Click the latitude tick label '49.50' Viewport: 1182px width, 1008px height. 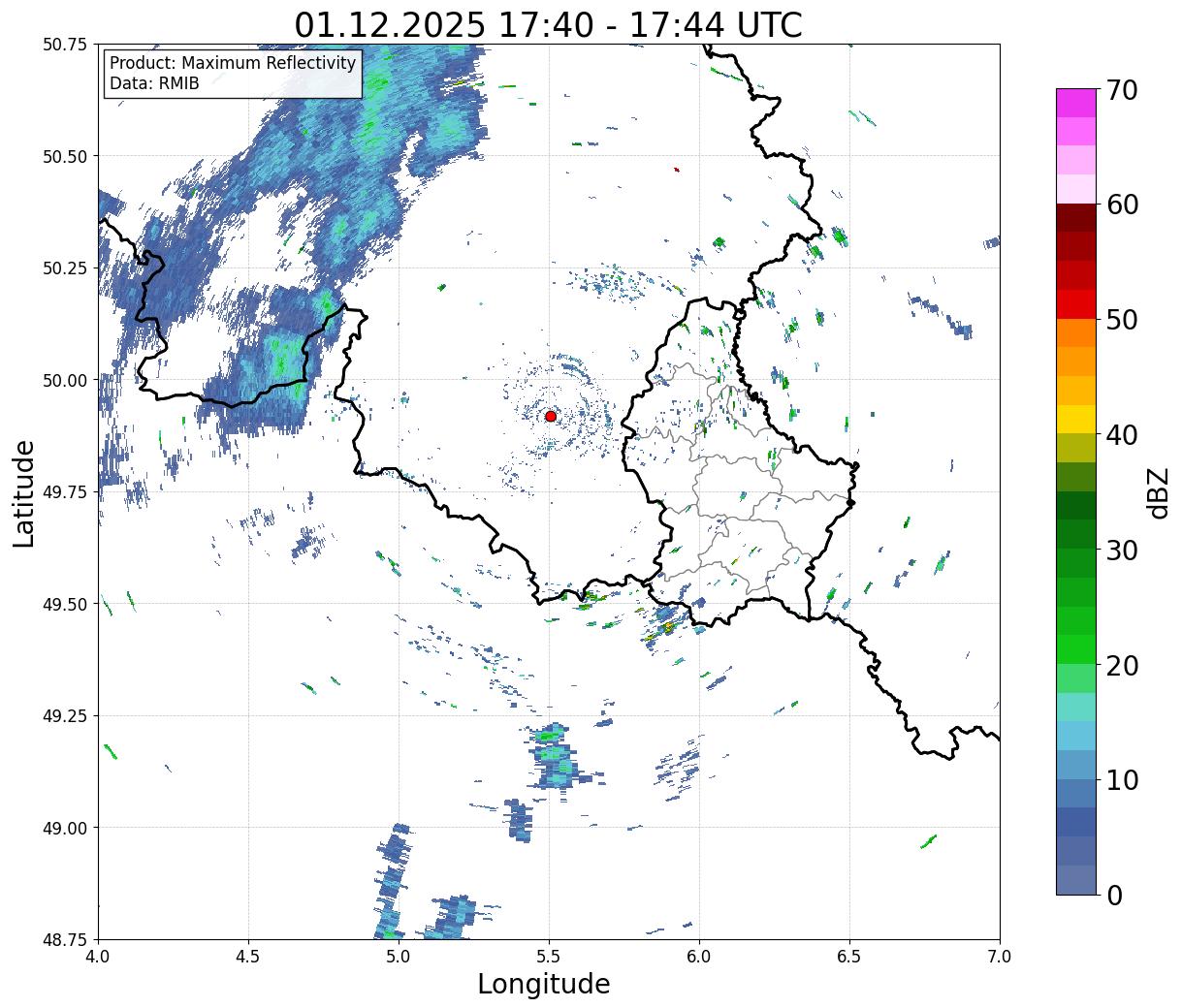64,604
